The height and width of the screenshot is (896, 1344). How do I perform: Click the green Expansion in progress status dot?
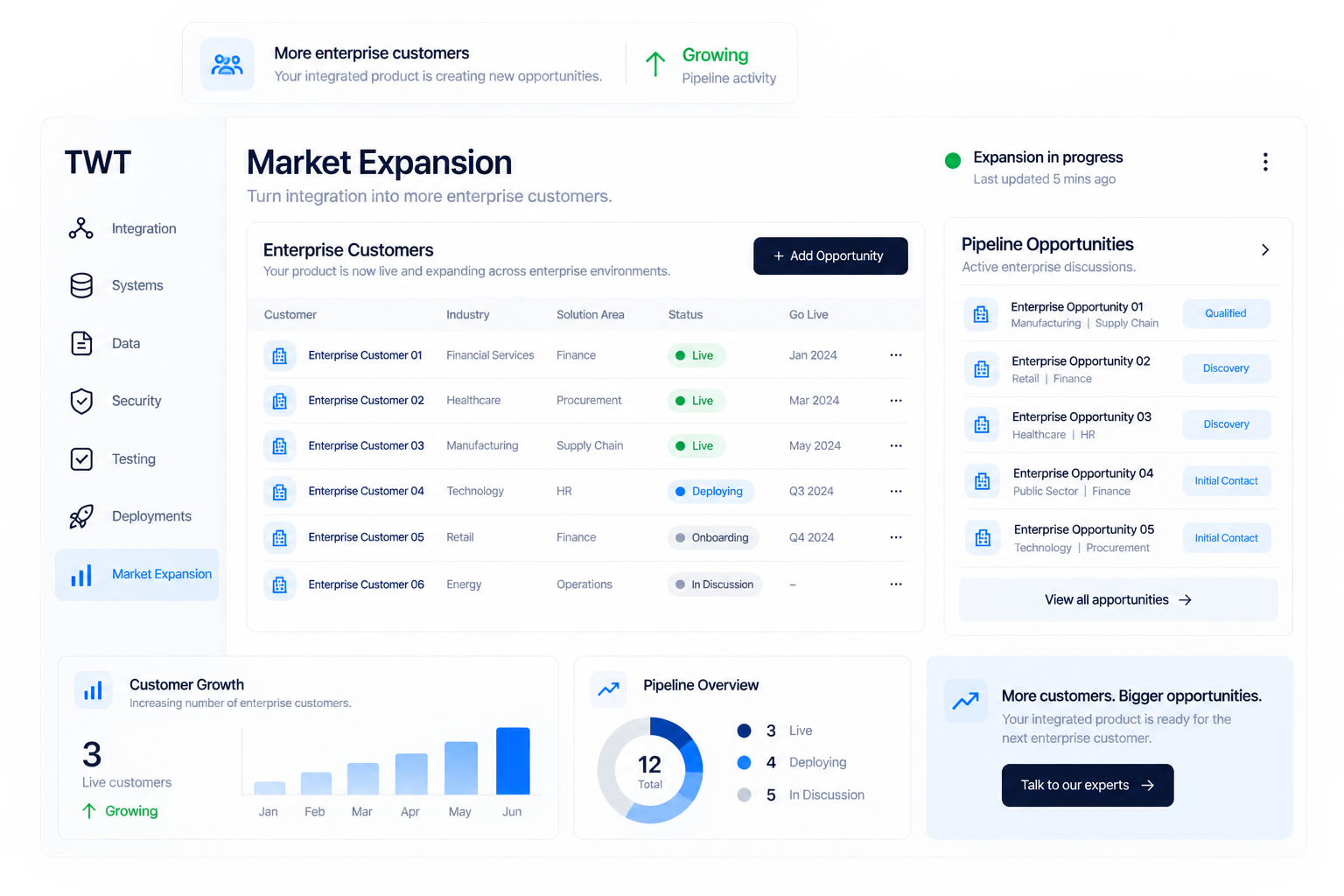(953, 160)
